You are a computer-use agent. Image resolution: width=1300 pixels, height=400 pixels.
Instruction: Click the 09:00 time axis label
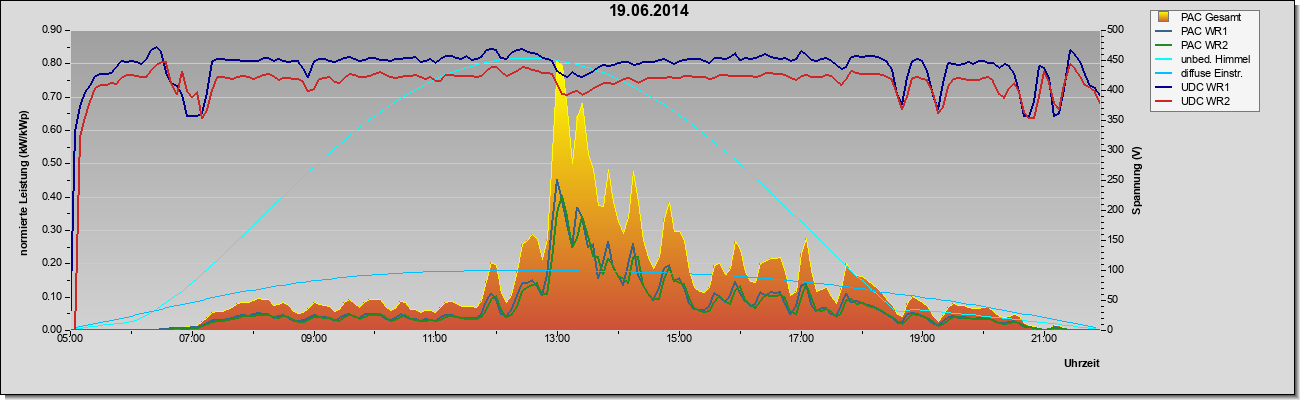click(313, 339)
